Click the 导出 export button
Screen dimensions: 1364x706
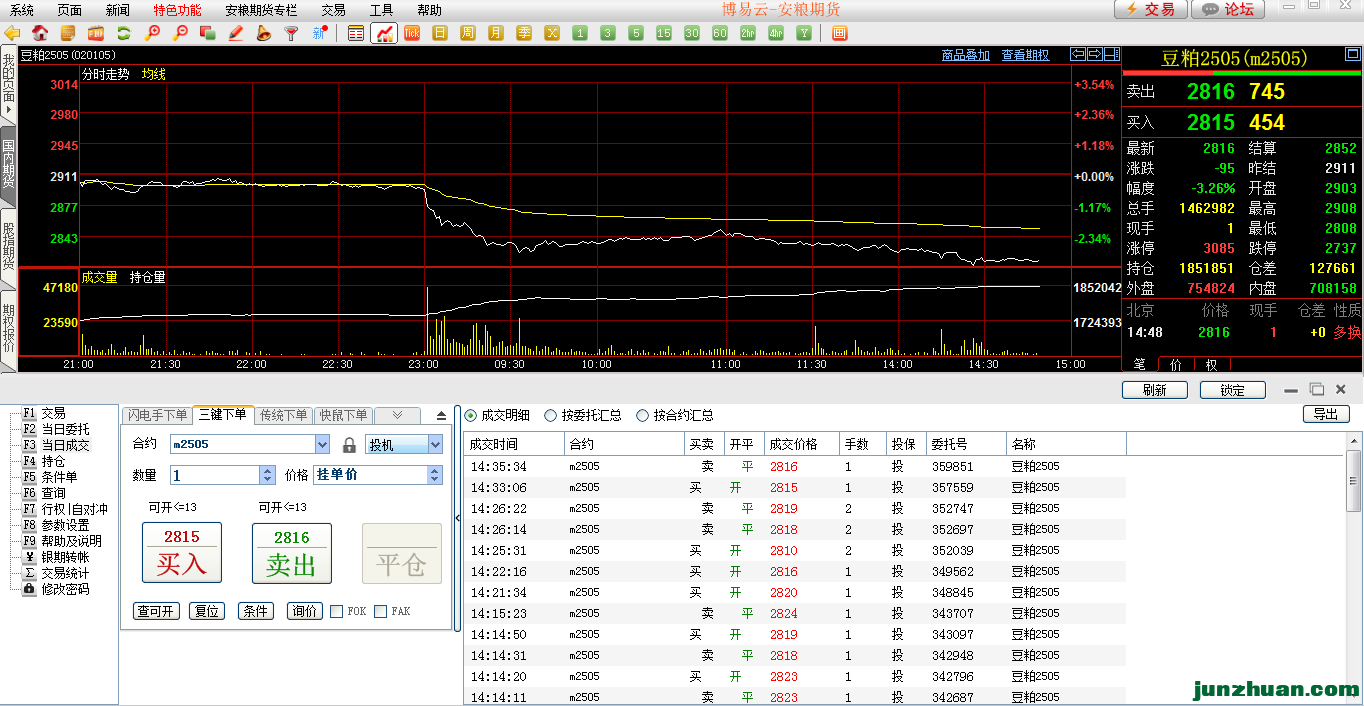tap(1326, 414)
